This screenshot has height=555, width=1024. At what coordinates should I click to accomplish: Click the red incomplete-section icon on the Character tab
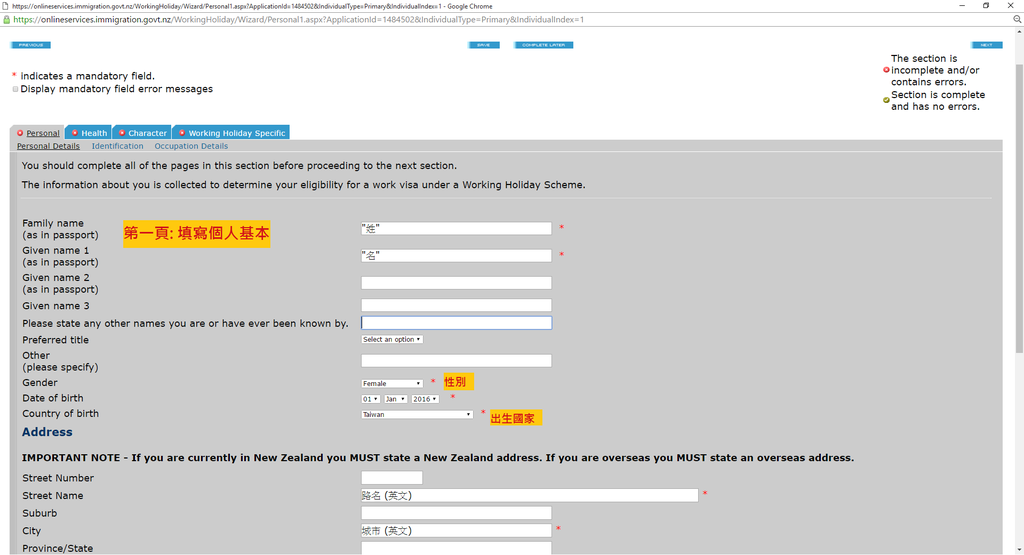(121, 133)
